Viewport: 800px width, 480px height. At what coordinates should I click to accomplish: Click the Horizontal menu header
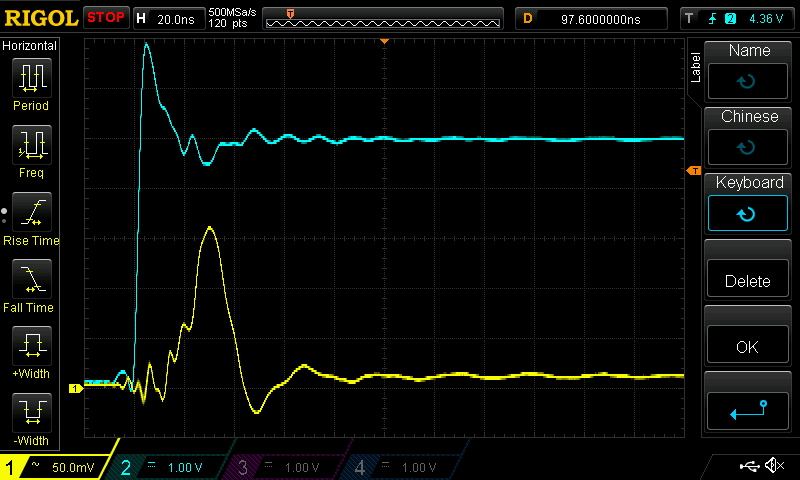pyautogui.click(x=30, y=46)
